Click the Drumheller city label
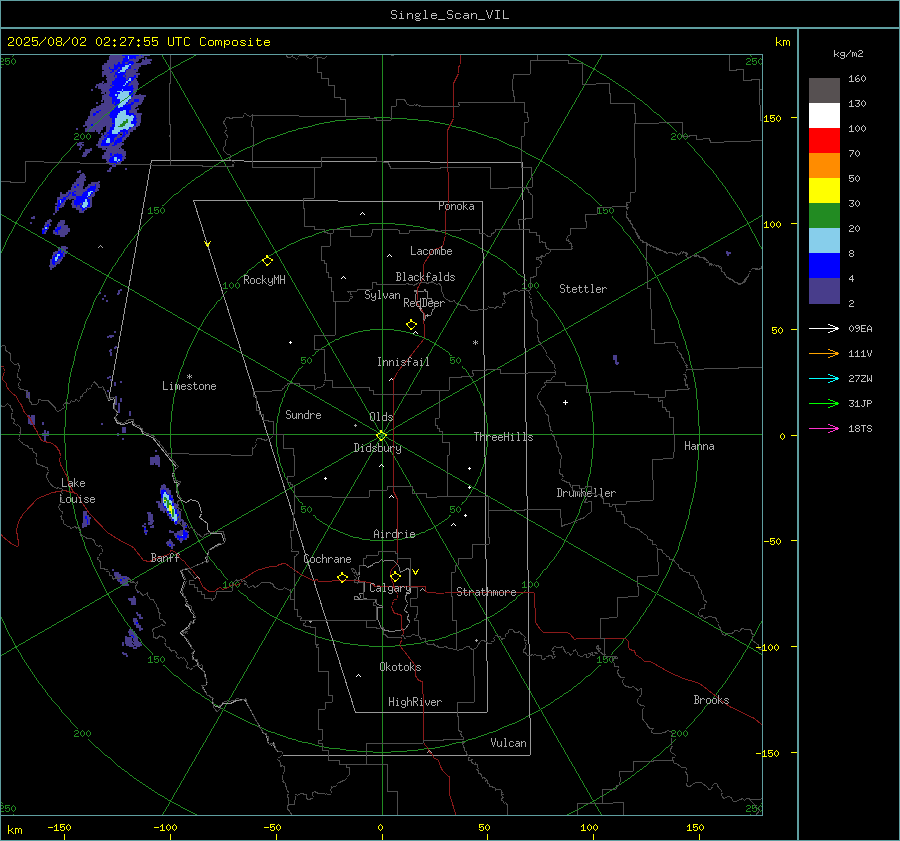 pos(586,493)
